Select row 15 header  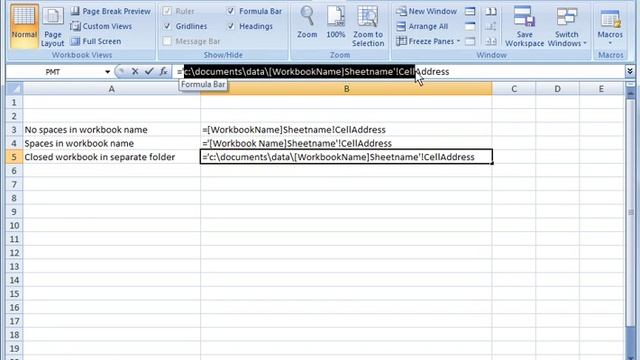tap(14, 294)
